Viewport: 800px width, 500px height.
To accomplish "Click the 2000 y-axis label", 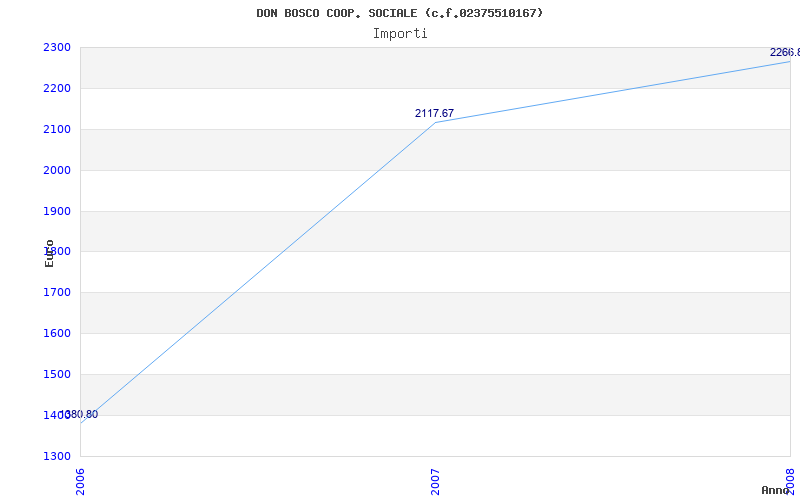I will 57,170.
